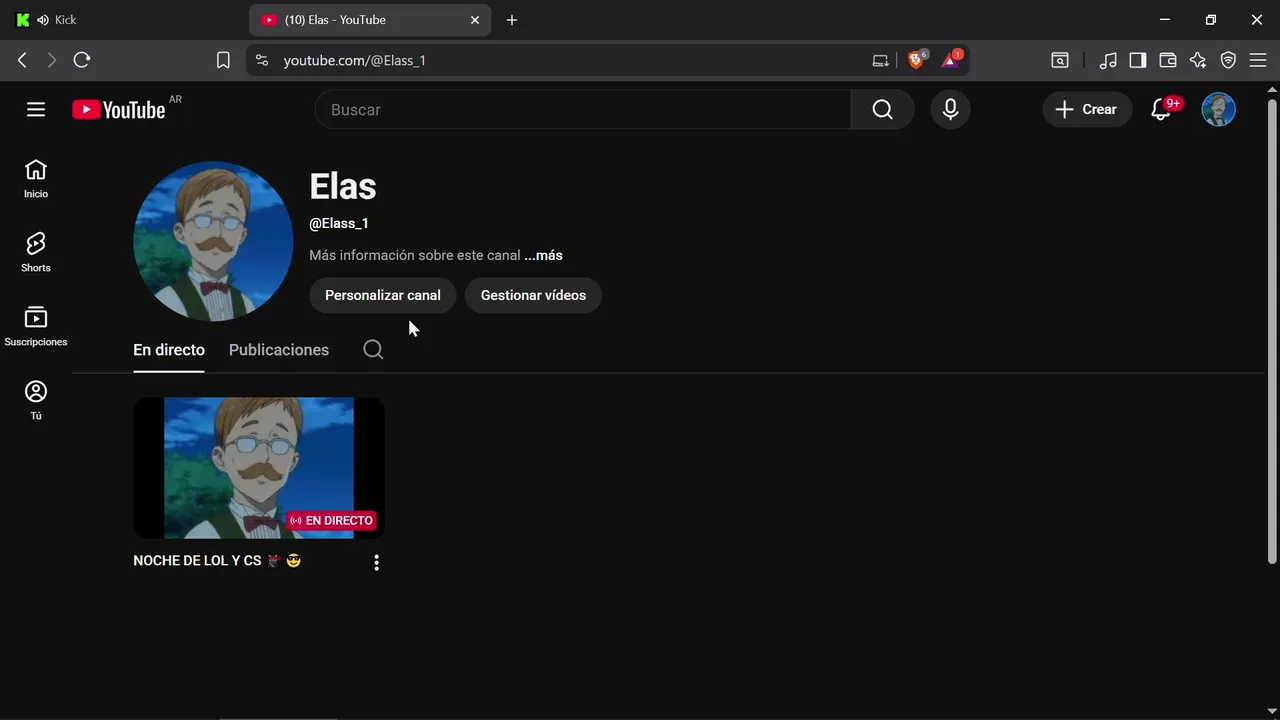Open the Crear button
The width and height of the screenshot is (1280, 720).
tap(1087, 110)
